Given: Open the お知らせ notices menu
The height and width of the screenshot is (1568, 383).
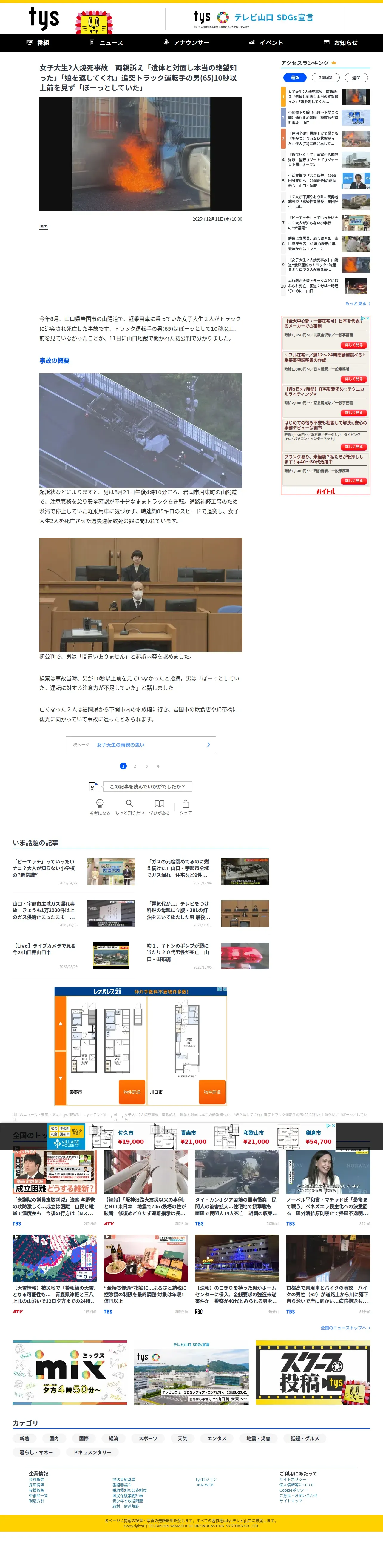Looking at the screenshot, I should (x=340, y=43).
